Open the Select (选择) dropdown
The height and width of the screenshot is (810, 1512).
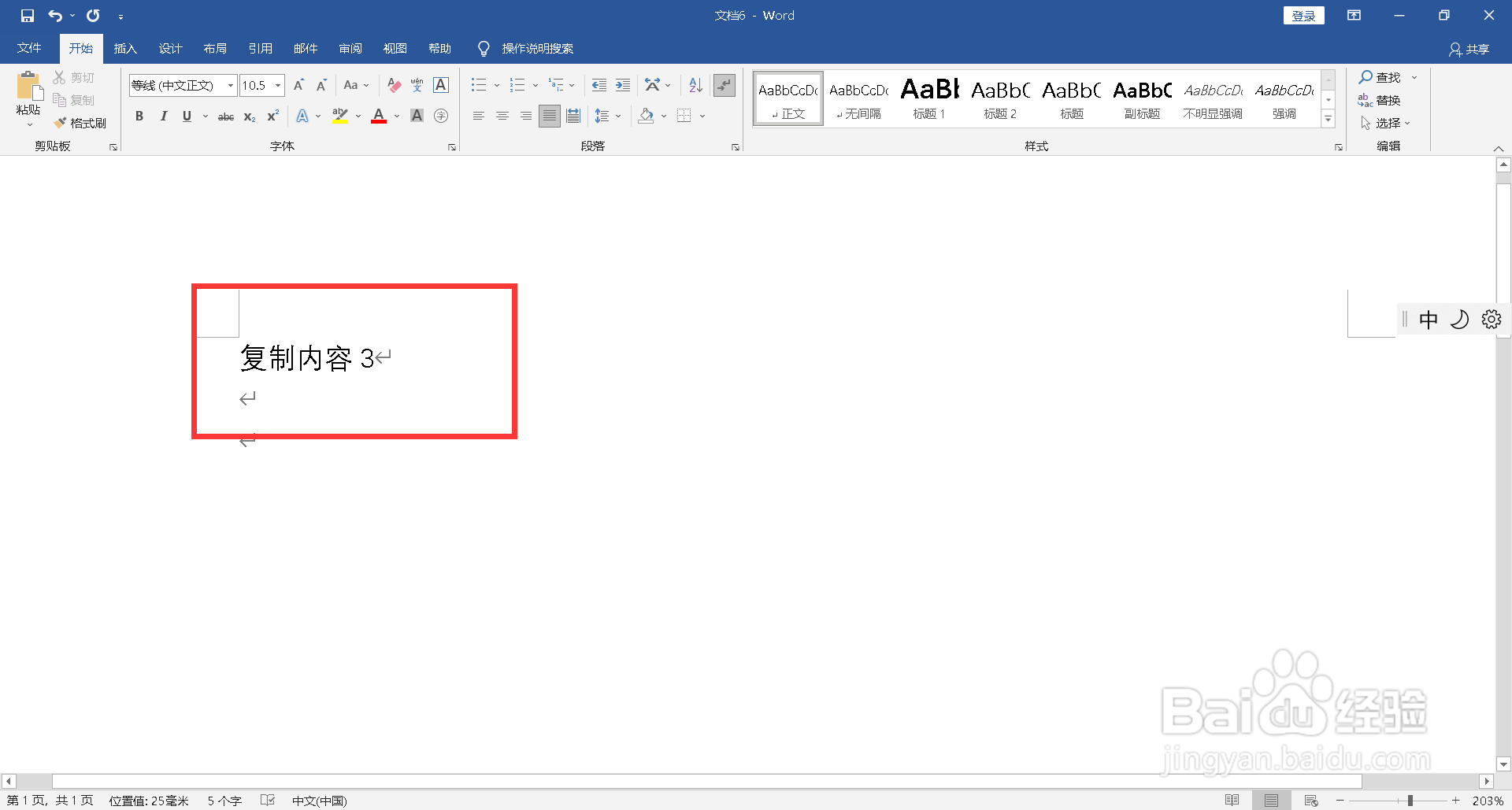pyautogui.click(x=1385, y=123)
